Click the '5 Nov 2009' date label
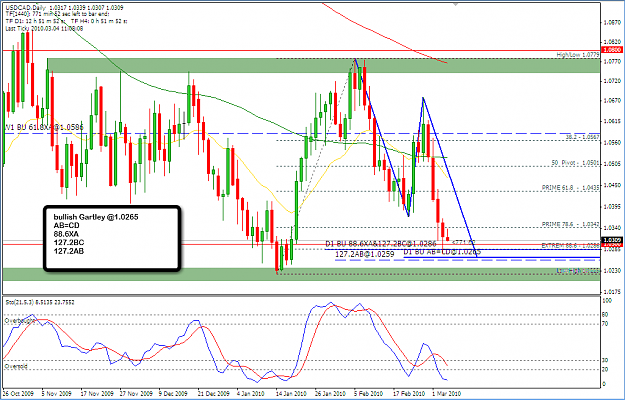The width and height of the screenshot is (625, 400). pos(56,393)
